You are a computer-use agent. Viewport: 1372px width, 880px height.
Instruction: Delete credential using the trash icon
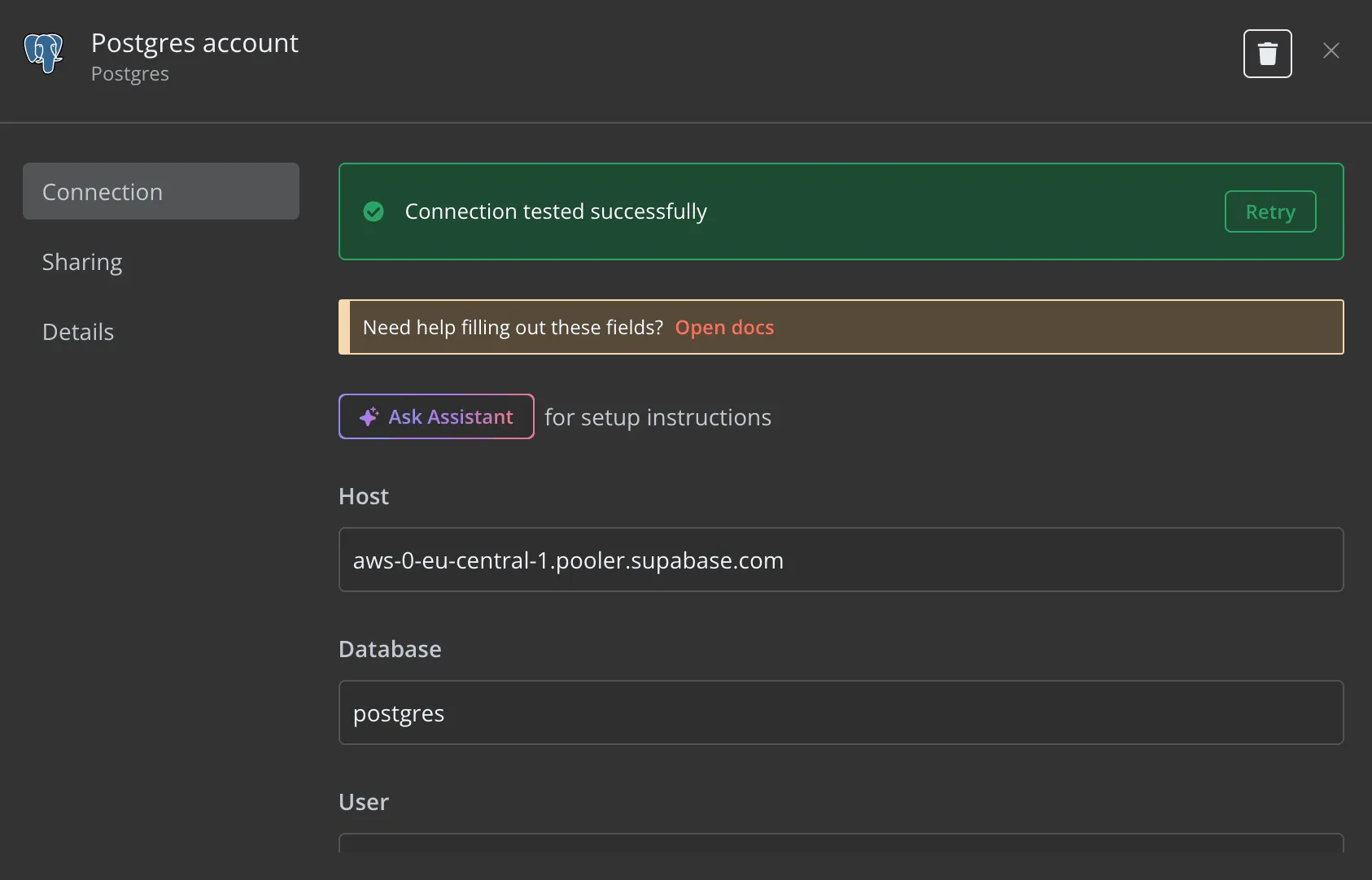click(1267, 54)
